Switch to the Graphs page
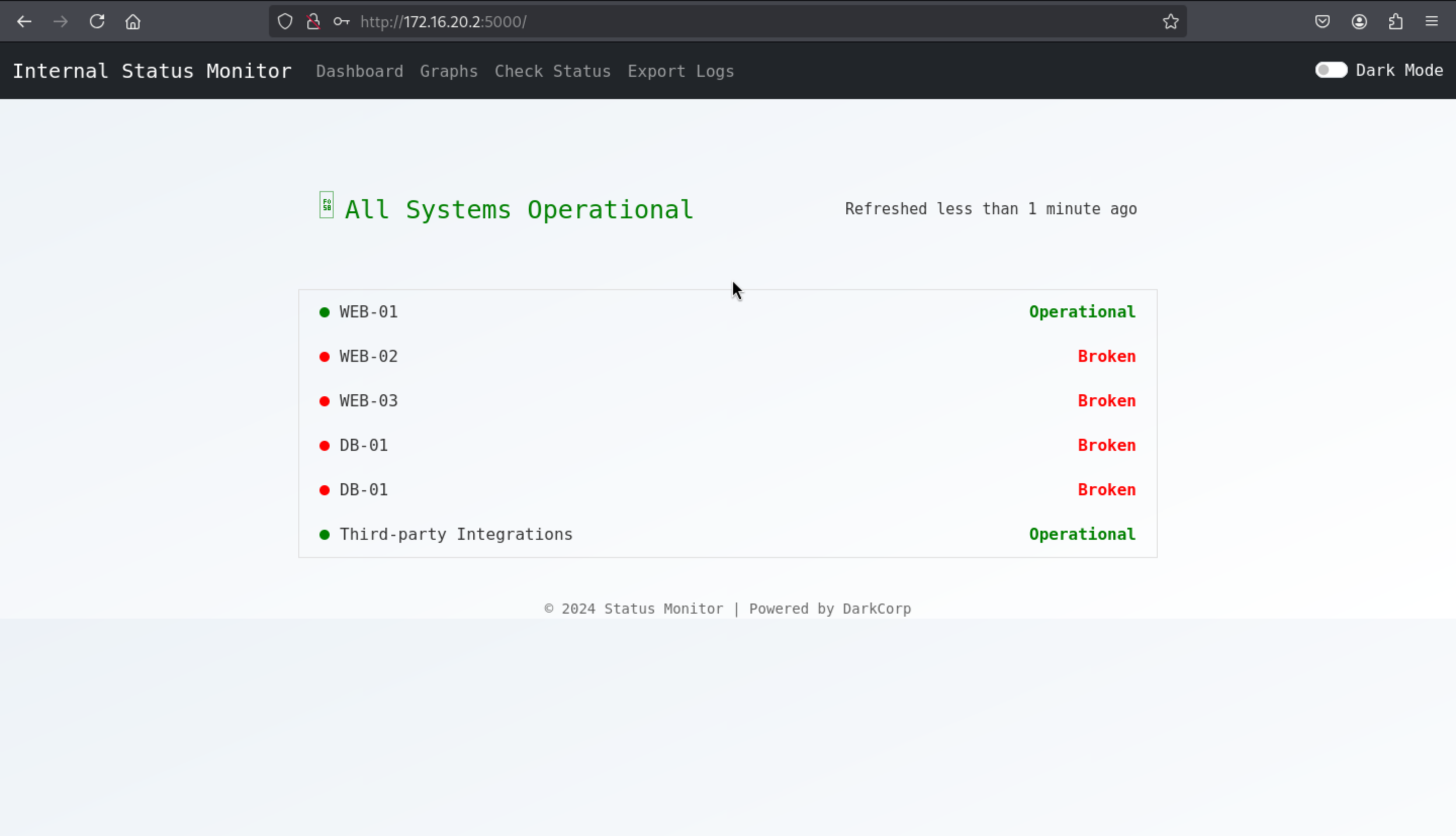 [448, 71]
